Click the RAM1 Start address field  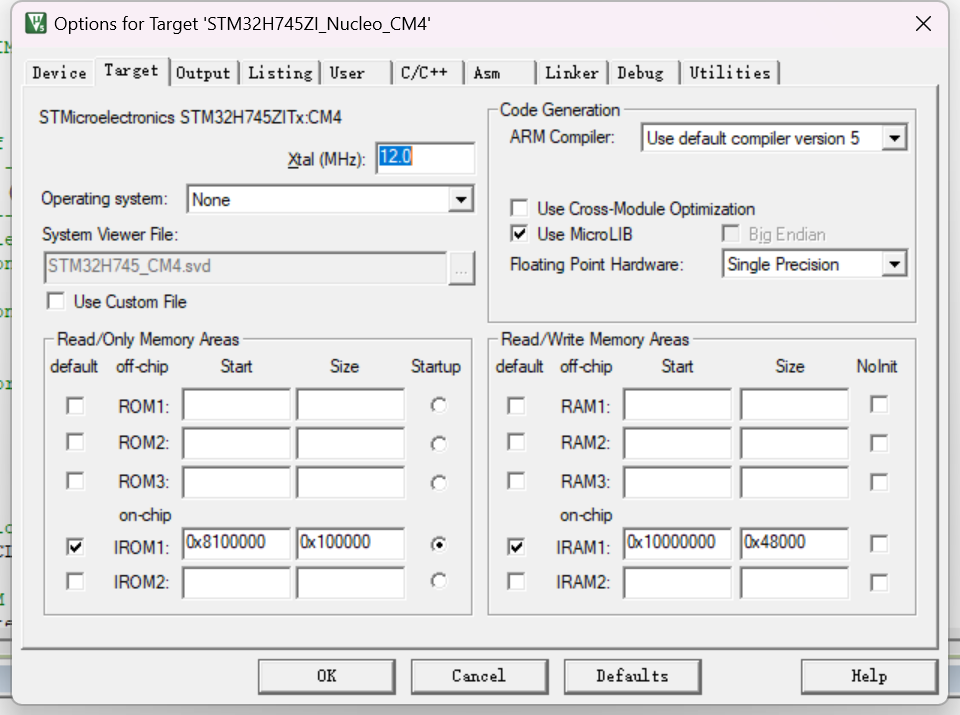point(678,404)
